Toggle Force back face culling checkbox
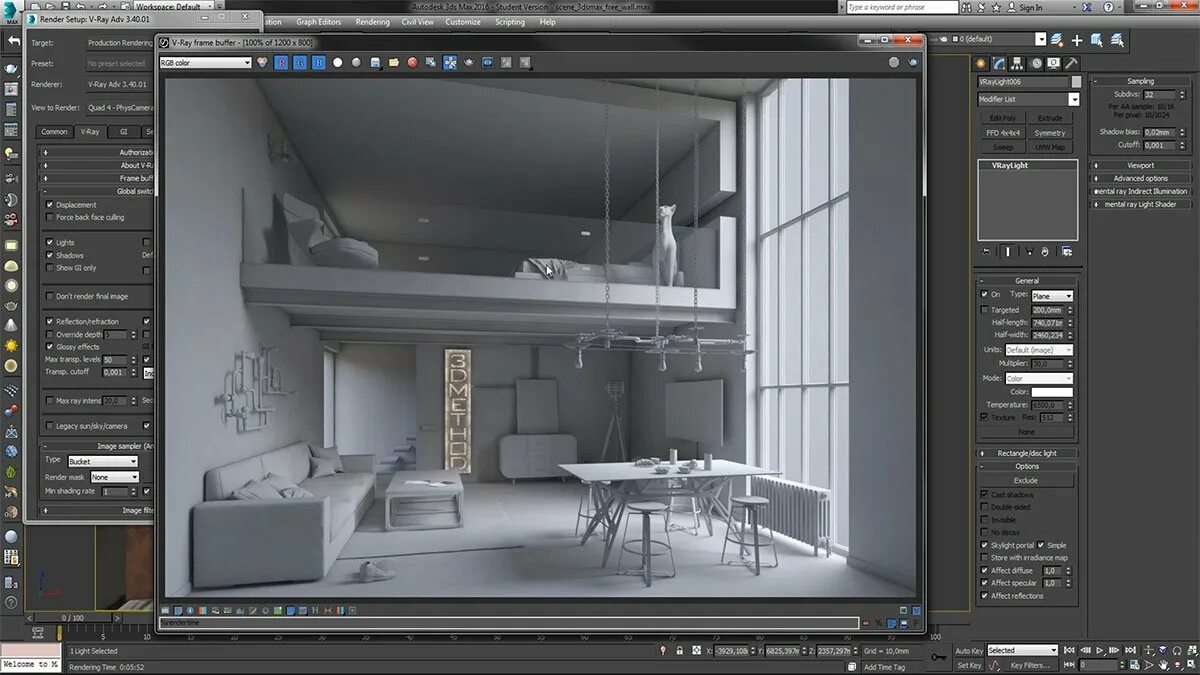Screen dimensions: 1200x675 [50, 217]
